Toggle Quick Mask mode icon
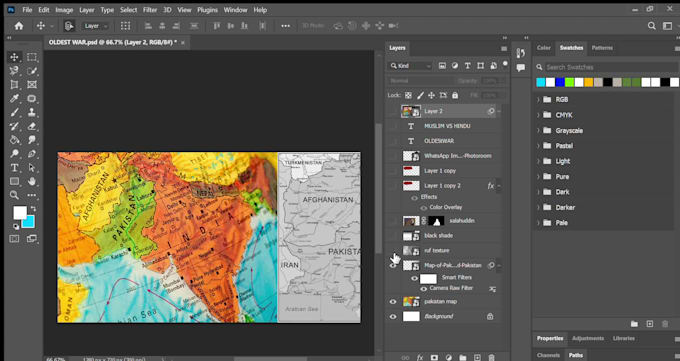680x361 pixels. (x=14, y=239)
